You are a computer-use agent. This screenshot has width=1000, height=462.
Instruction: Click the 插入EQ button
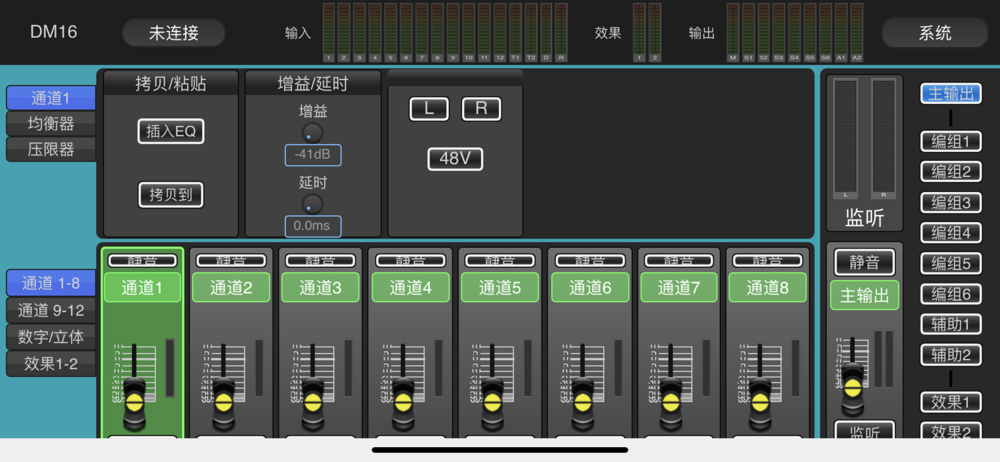[171, 131]
